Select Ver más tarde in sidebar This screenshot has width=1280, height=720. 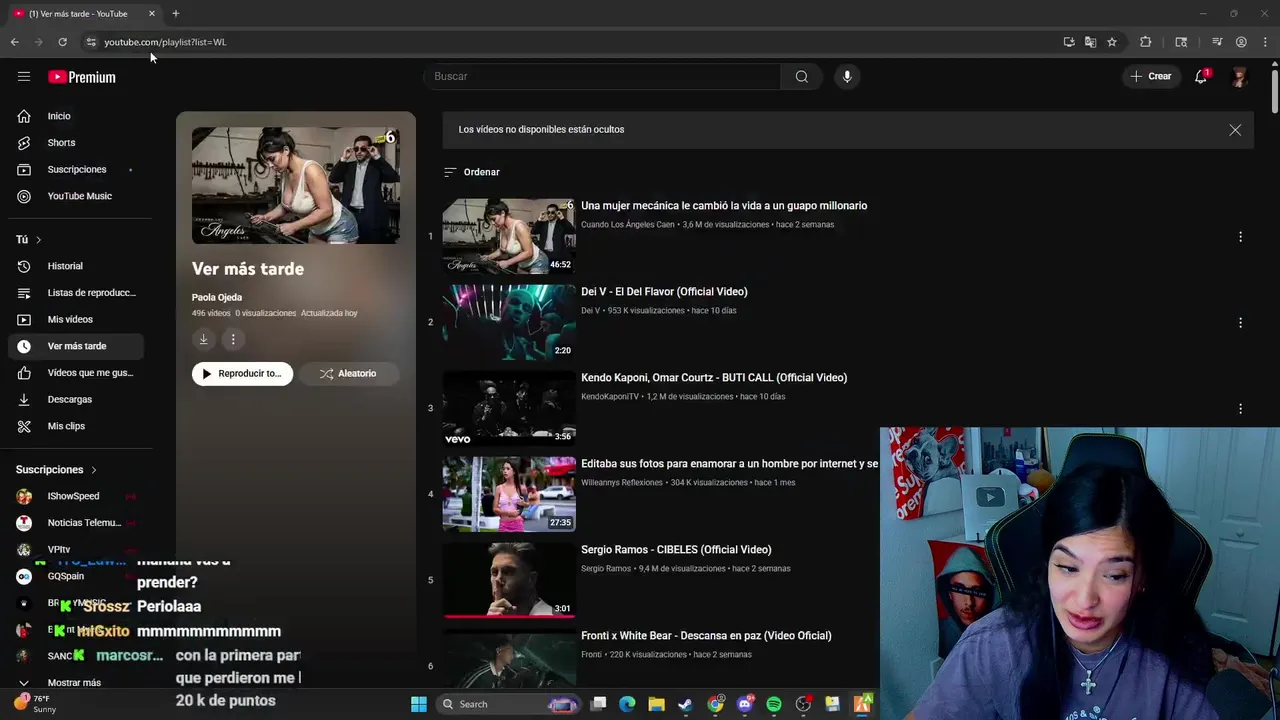76,346
